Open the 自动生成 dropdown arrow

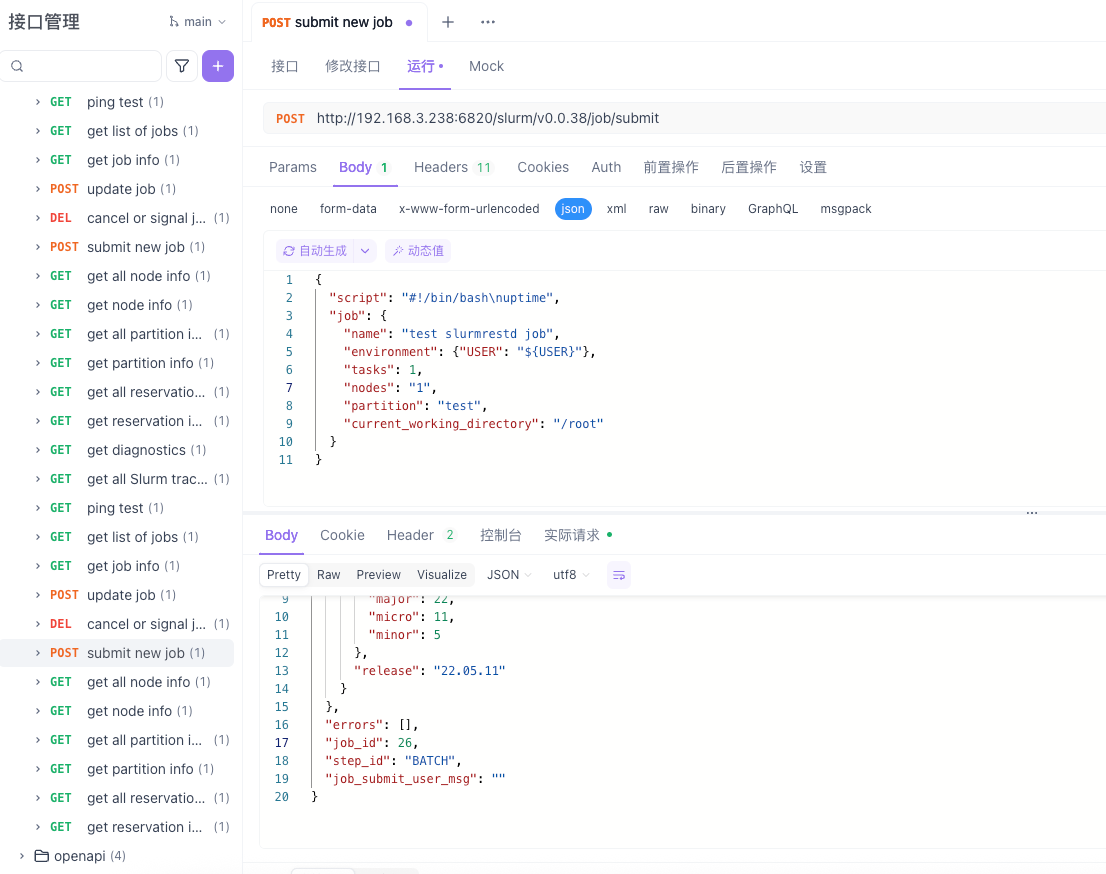(x=365, y=251)
